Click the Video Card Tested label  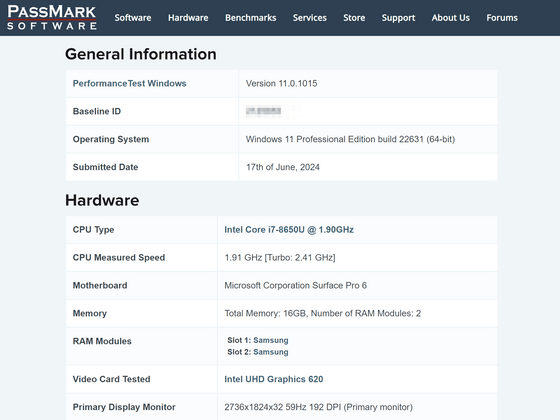coord(111,379)
